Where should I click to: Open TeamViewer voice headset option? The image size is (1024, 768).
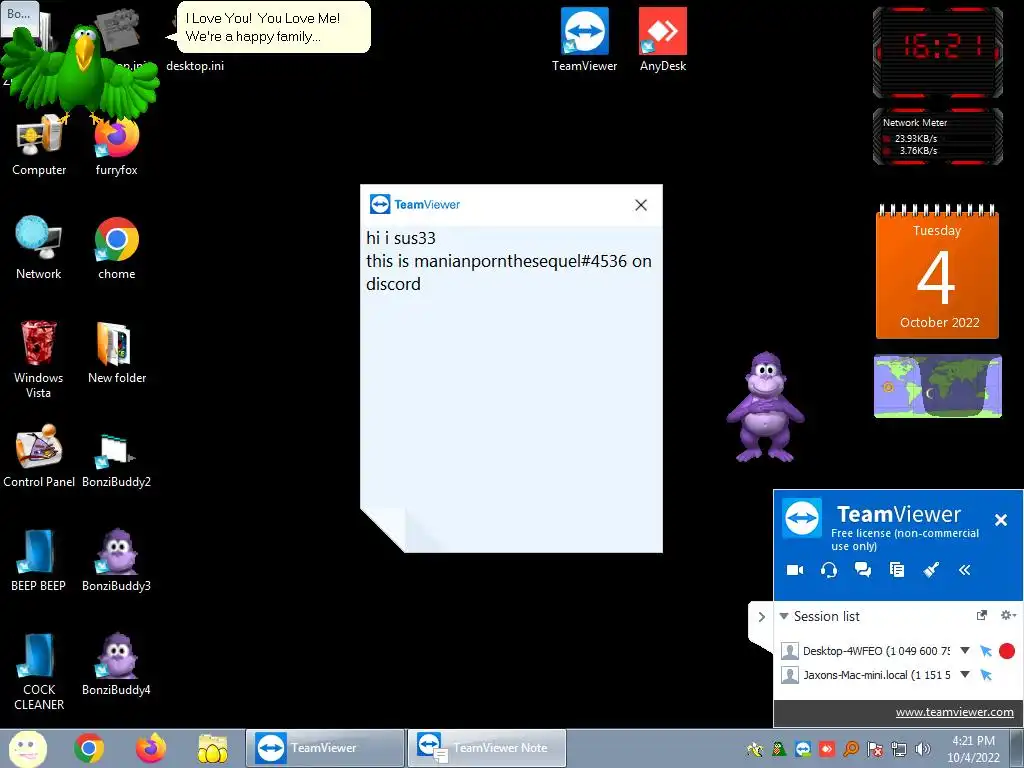[x=829, y=570]
